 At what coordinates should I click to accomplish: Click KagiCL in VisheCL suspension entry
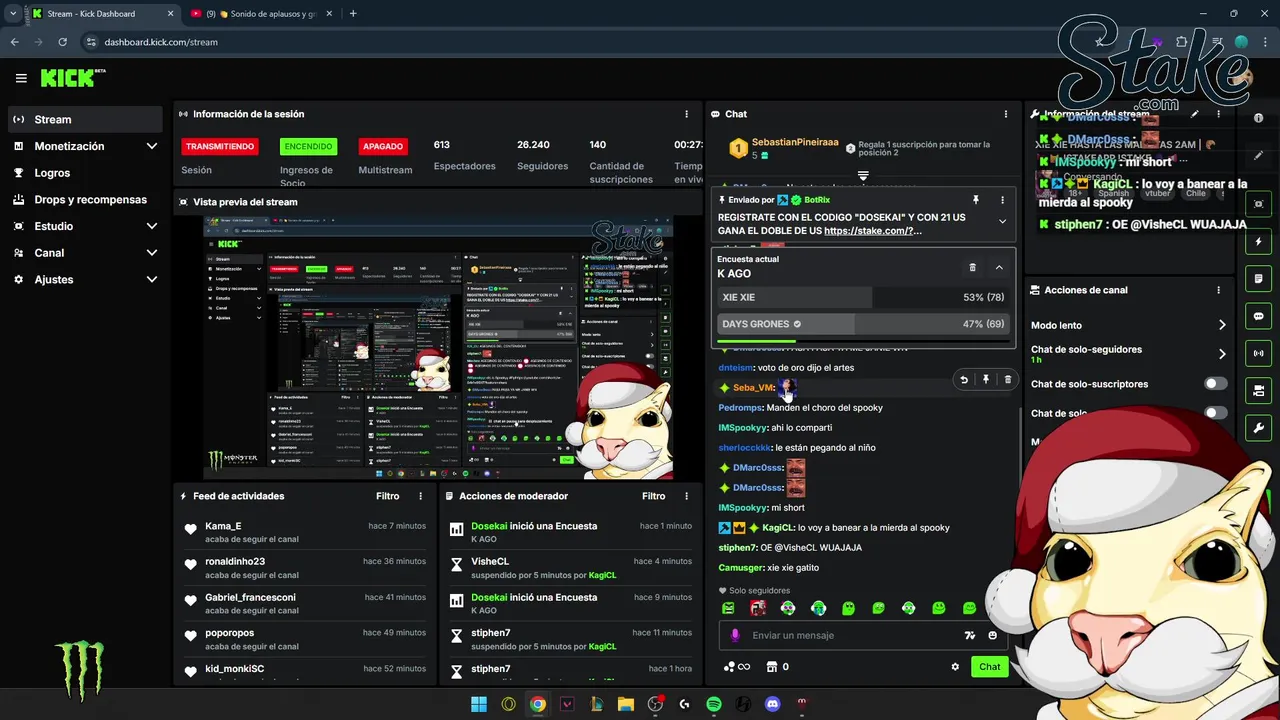602,575
